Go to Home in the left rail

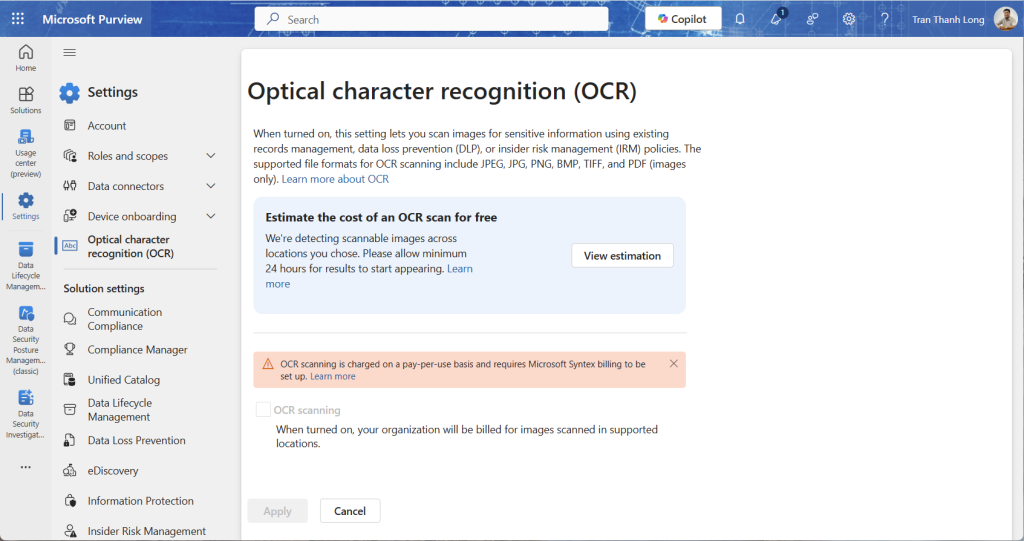click(26, 57)
